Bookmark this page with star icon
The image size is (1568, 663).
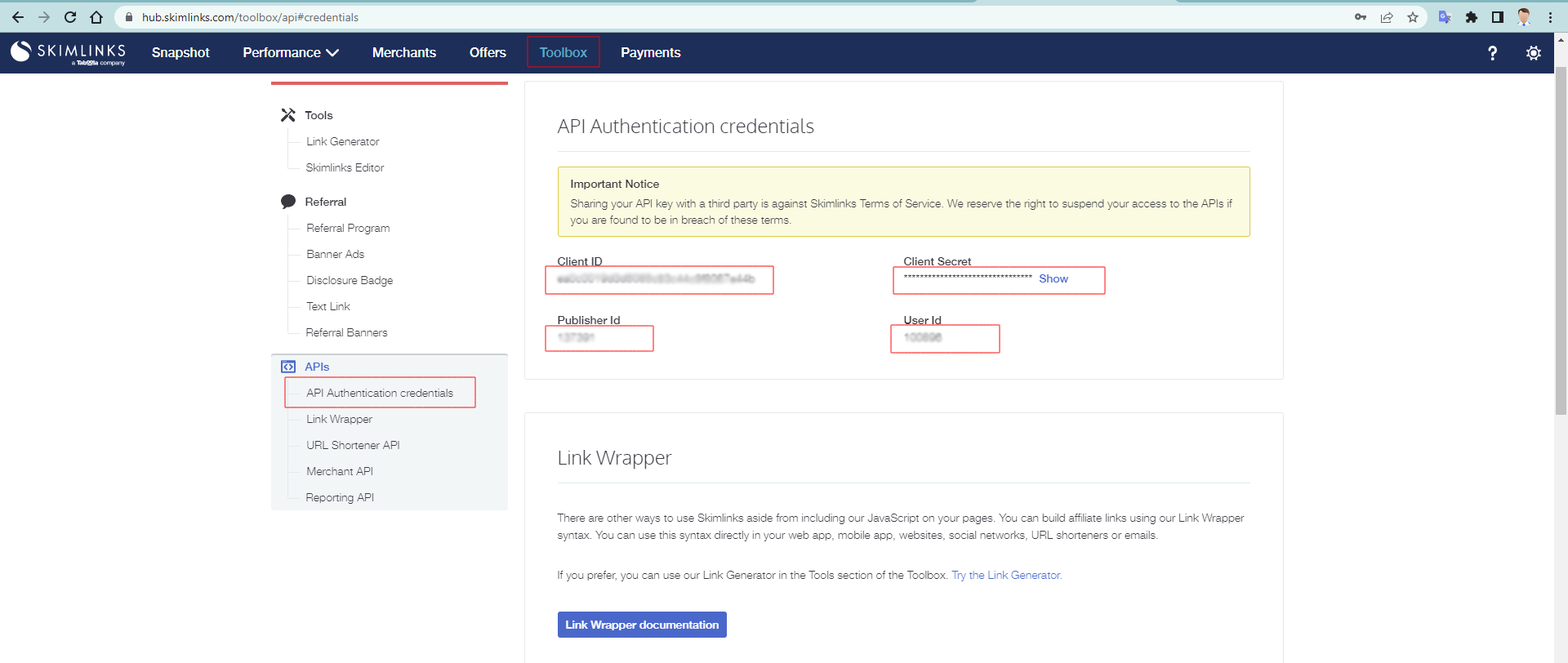pos(1413,17)
